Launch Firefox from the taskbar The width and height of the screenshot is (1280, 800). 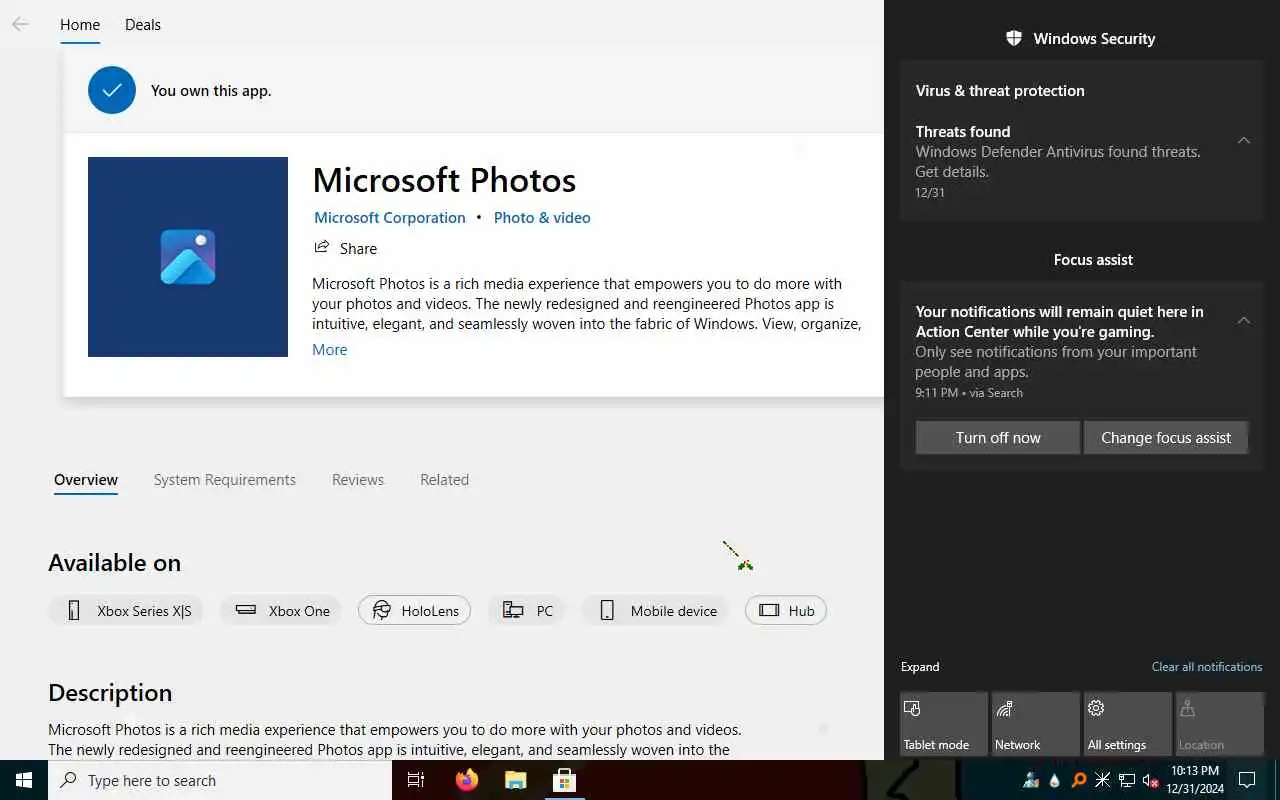(467, 780)
